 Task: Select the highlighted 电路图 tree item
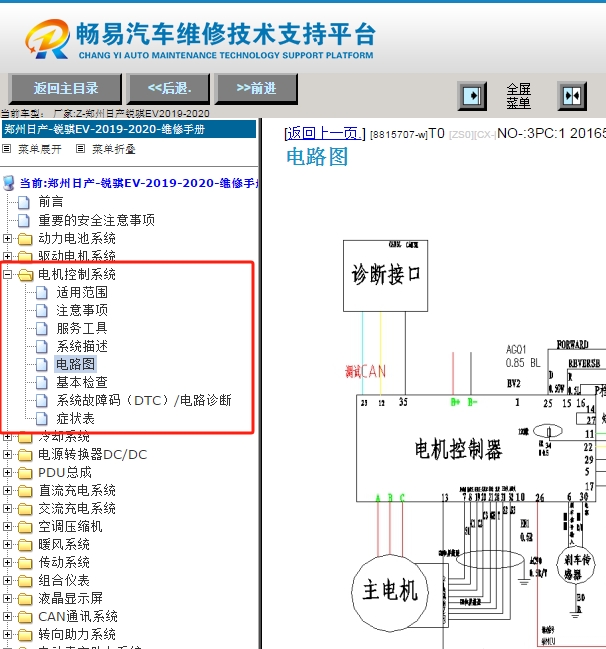click(x=75, y=364)
